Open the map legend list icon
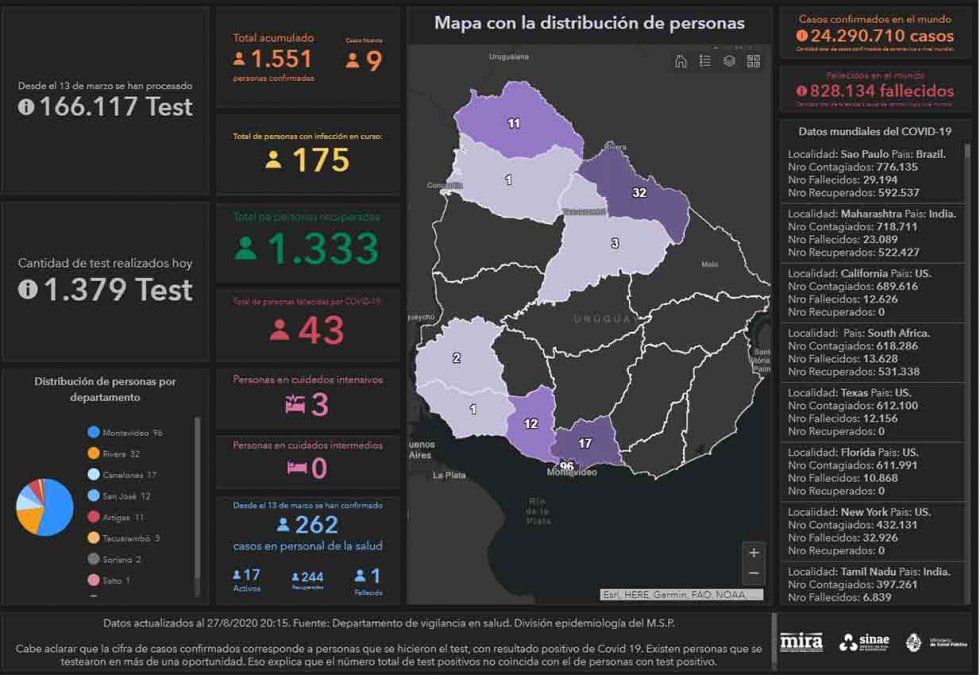The width and height of the screenshot is (980, 675). click(705, 62)
